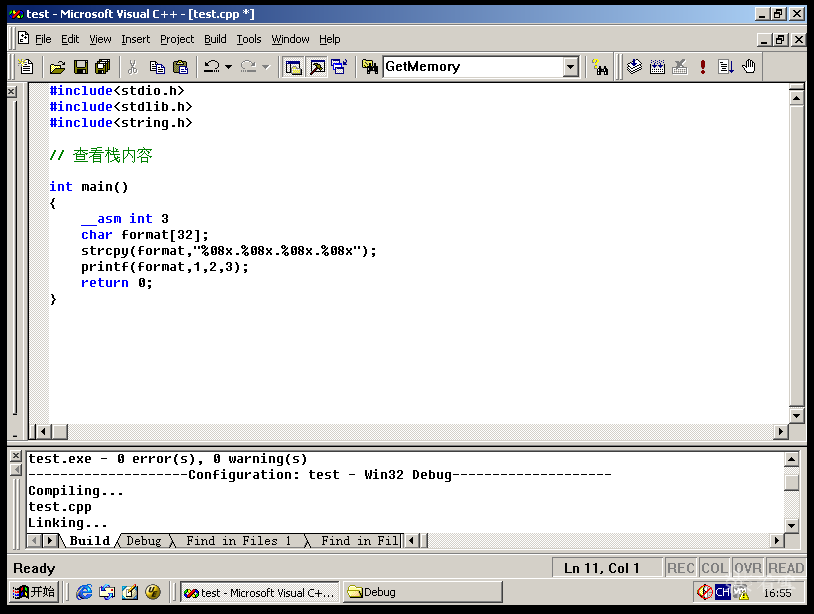The width and height of the screenshot is (814, 614).
Task: Click the Compile icon in build toolbar
Action: pos(634,67)
